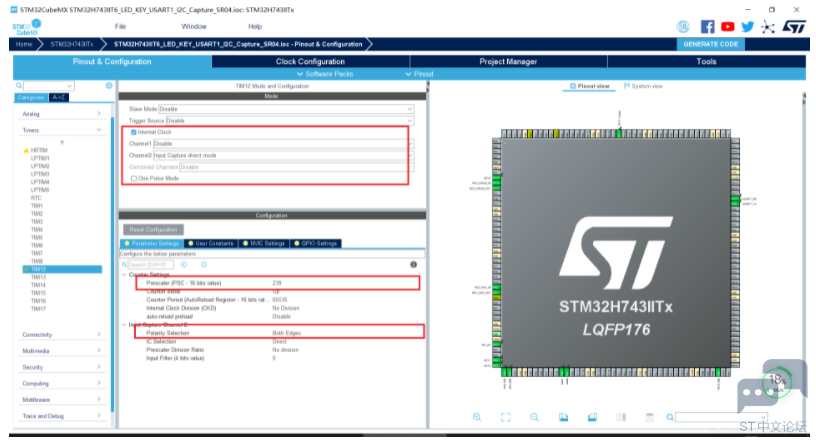Select the NVIC Settings tab

(264, 243)
